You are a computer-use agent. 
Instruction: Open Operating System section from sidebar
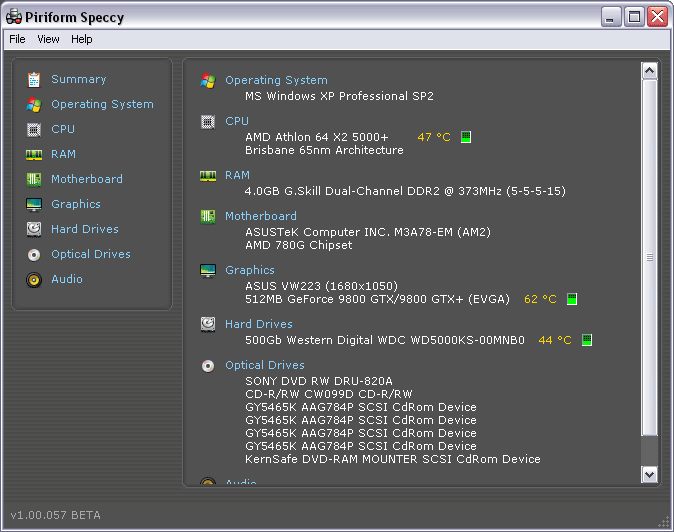click(102, 104)
